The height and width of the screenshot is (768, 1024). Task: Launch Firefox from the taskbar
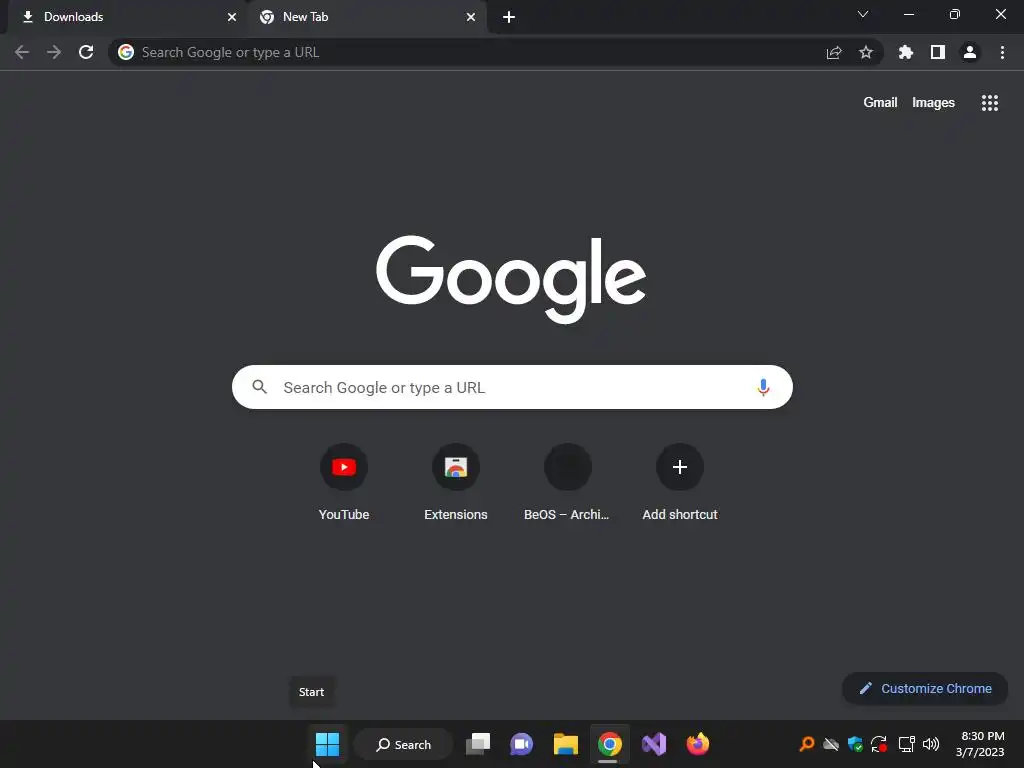click(x=697, y=744)
